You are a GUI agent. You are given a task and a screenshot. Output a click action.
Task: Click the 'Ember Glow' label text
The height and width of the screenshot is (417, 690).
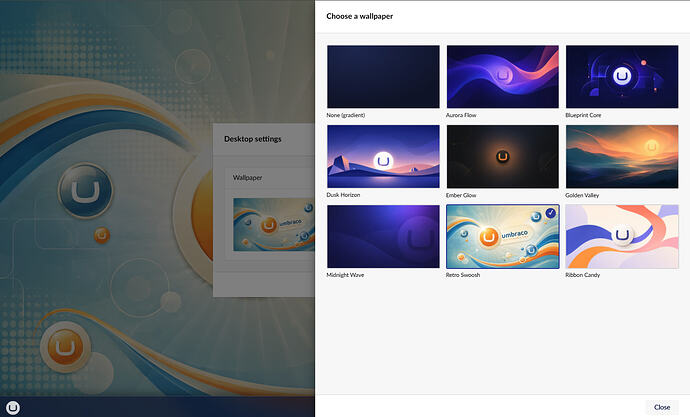[x=461, y=195]
